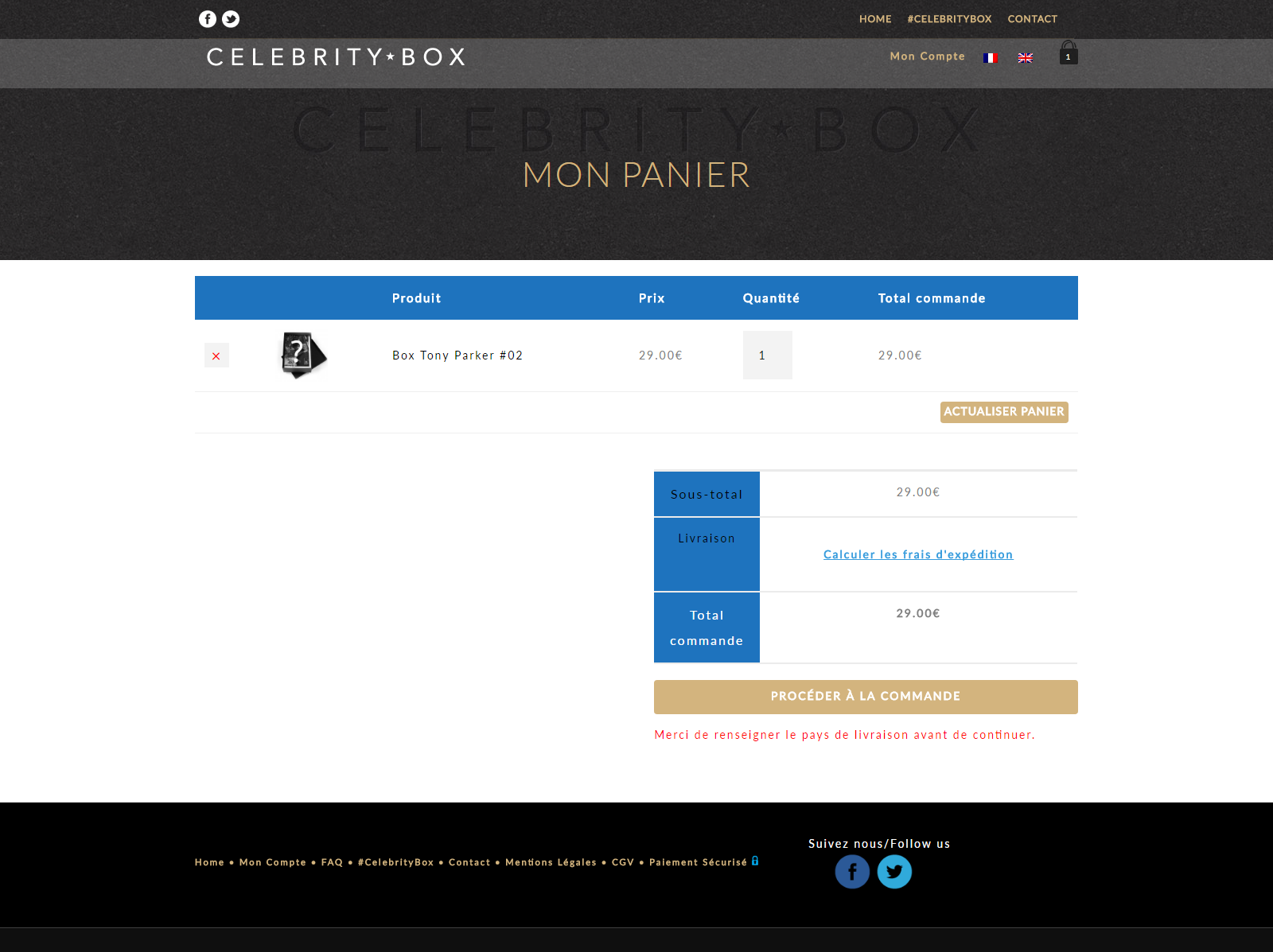Image resolution: width=1273 pixels, height=952 pixels.
Task: Open footer FAQ link
Action: click(x=332, y=862)
